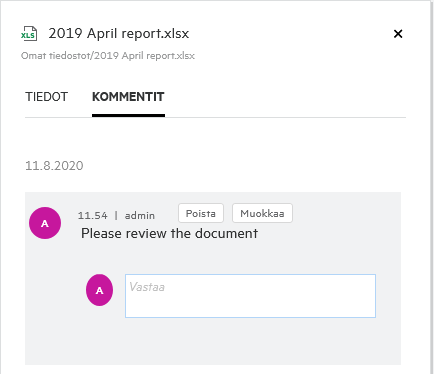Viewport: 434px width, 374px height.
Task: Focus the Vastaa reply field
Action: [x=250, y=296]
